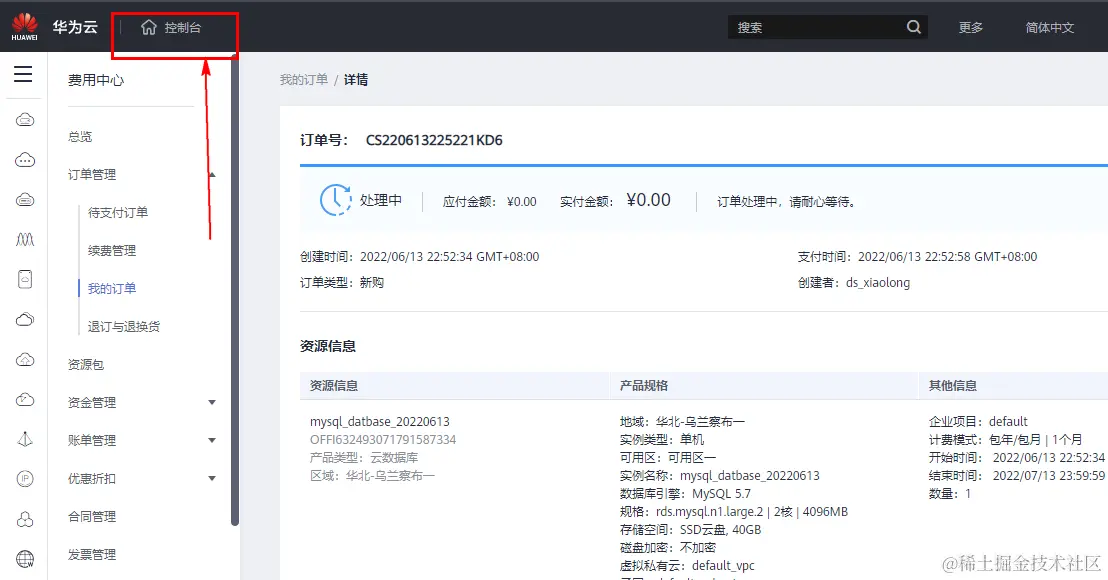Open the 更多 dropdown in the header
The height and width of the screenshot is (580, 1108).
click(971, 28)
